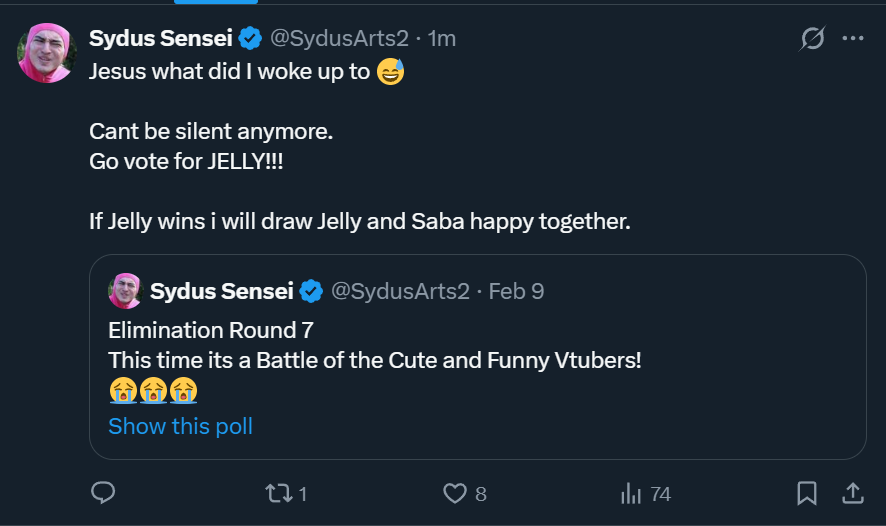Click the small avatar in the quoted tweet
The width and height of the screenshot is (886, 526).
(x=125, y=291)
